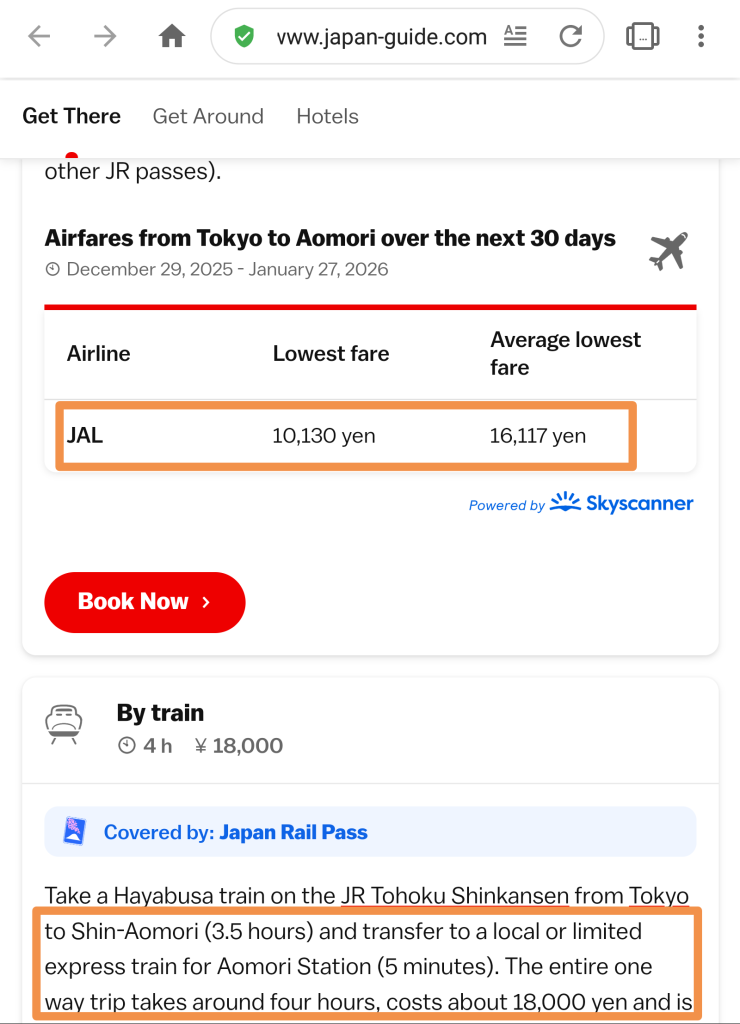Go back with the browser back arrow
Screen dimensions: 740x1024
click(39, 37)
